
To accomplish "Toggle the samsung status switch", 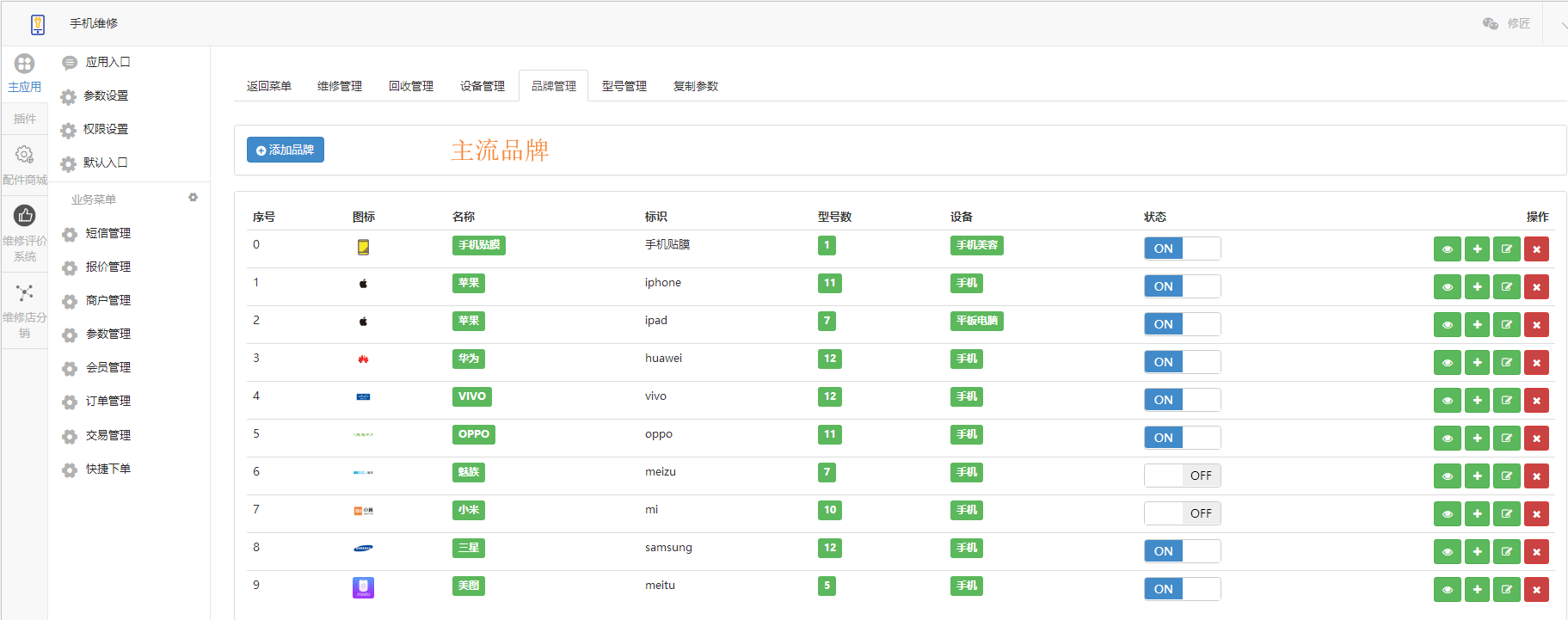I will [x=1182, y=551].
